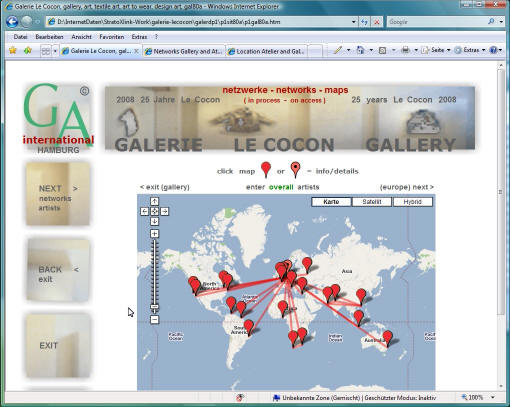Switch map view to Hybrid

tap(413, 202)
